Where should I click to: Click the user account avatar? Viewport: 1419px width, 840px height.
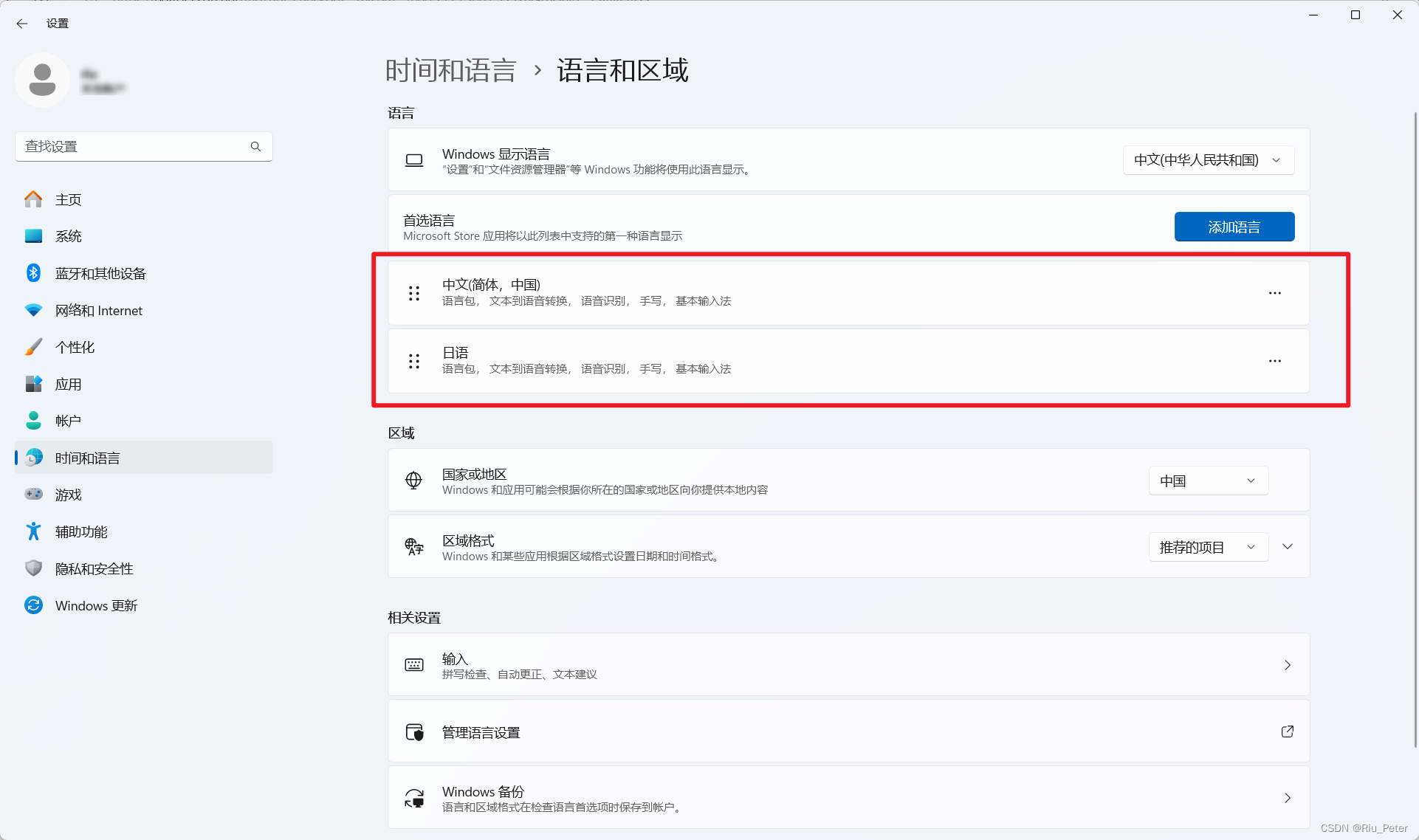coord(42,80)
